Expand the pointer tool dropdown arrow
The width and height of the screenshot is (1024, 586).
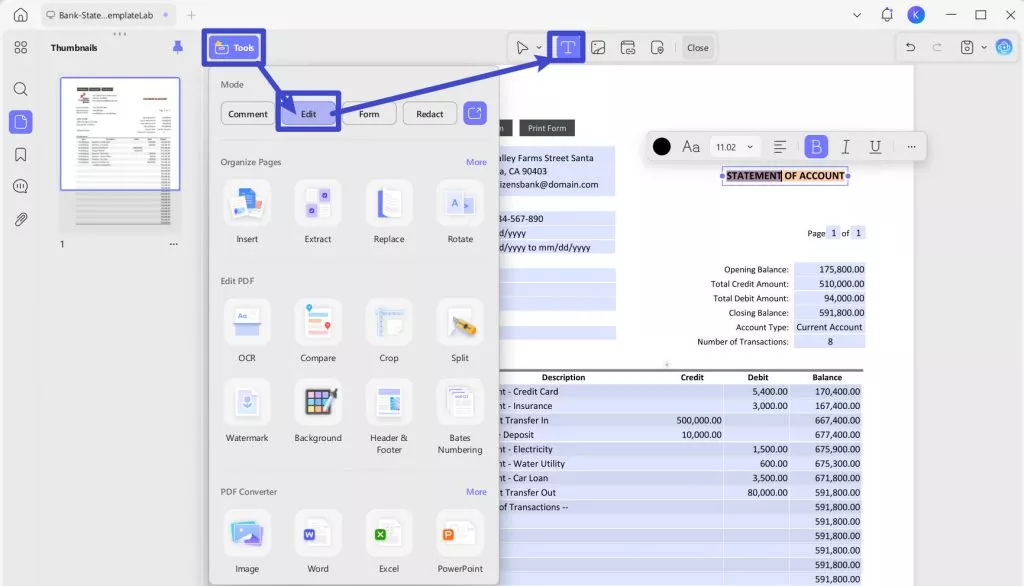click(539, 48)
